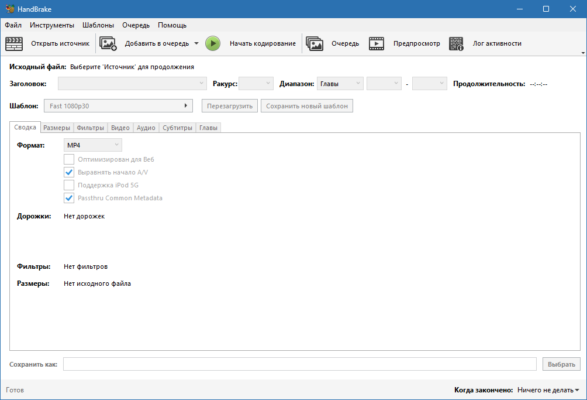Click the Open Source film clapper icon

pyautogui.click(x=14, y=43)
